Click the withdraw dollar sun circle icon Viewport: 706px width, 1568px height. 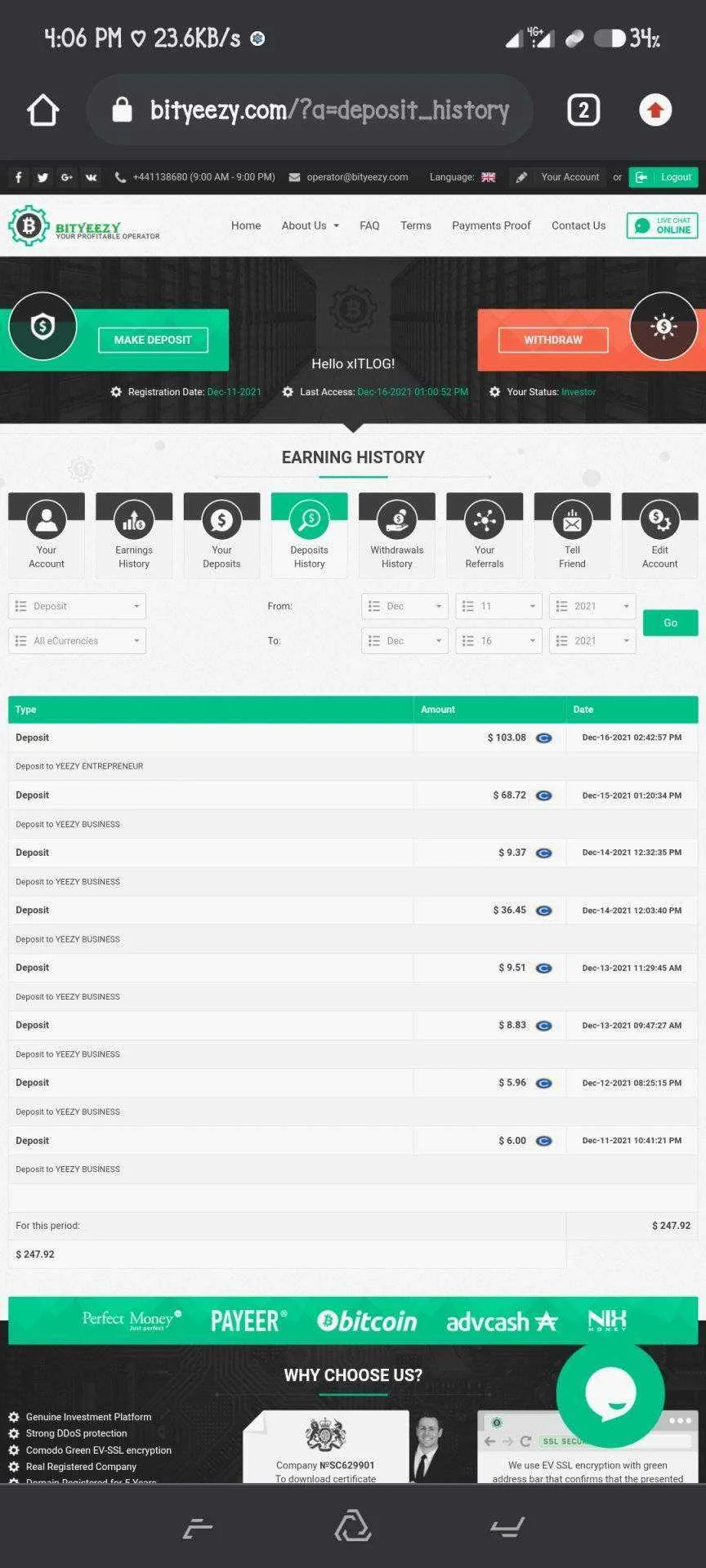tap(664, 327)
